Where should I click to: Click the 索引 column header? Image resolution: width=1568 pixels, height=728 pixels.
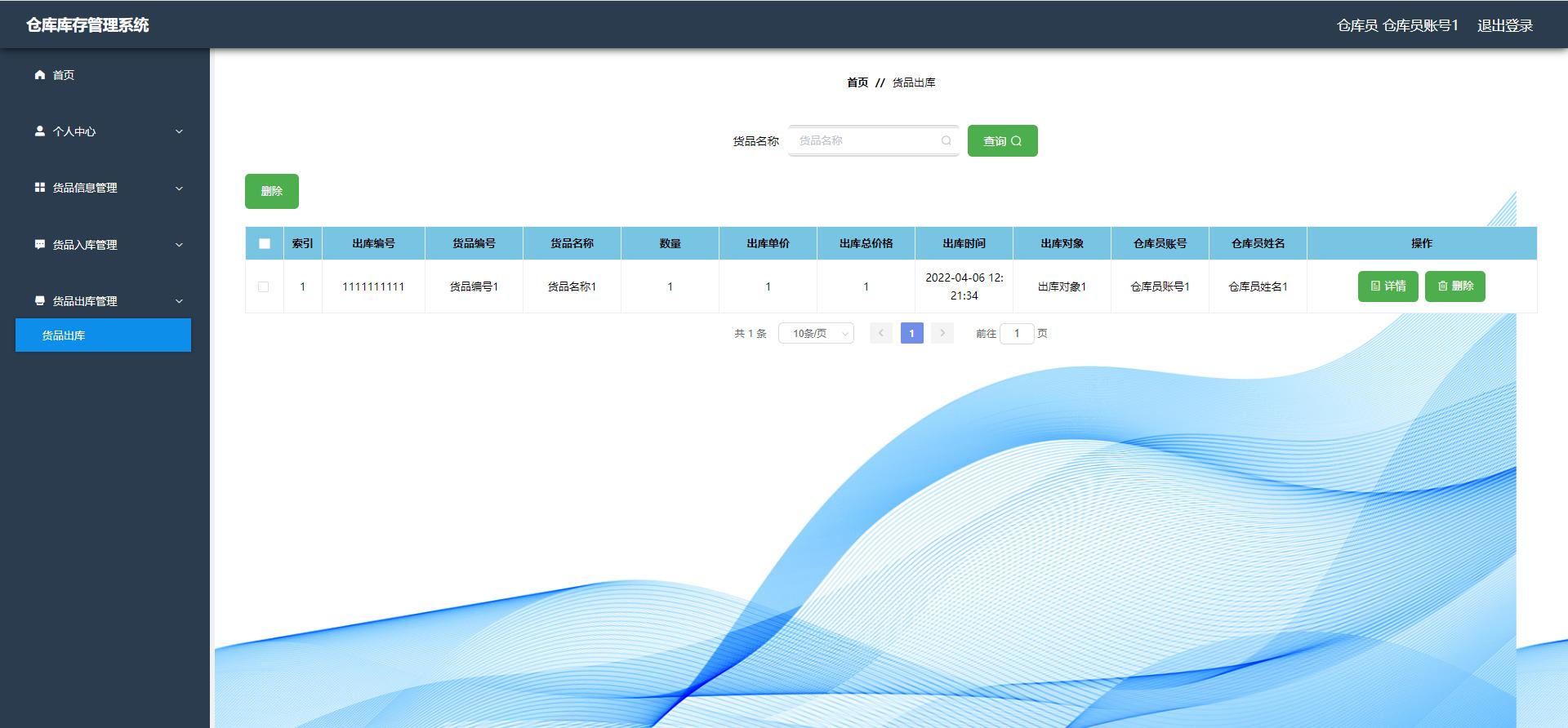coord(302,243)
